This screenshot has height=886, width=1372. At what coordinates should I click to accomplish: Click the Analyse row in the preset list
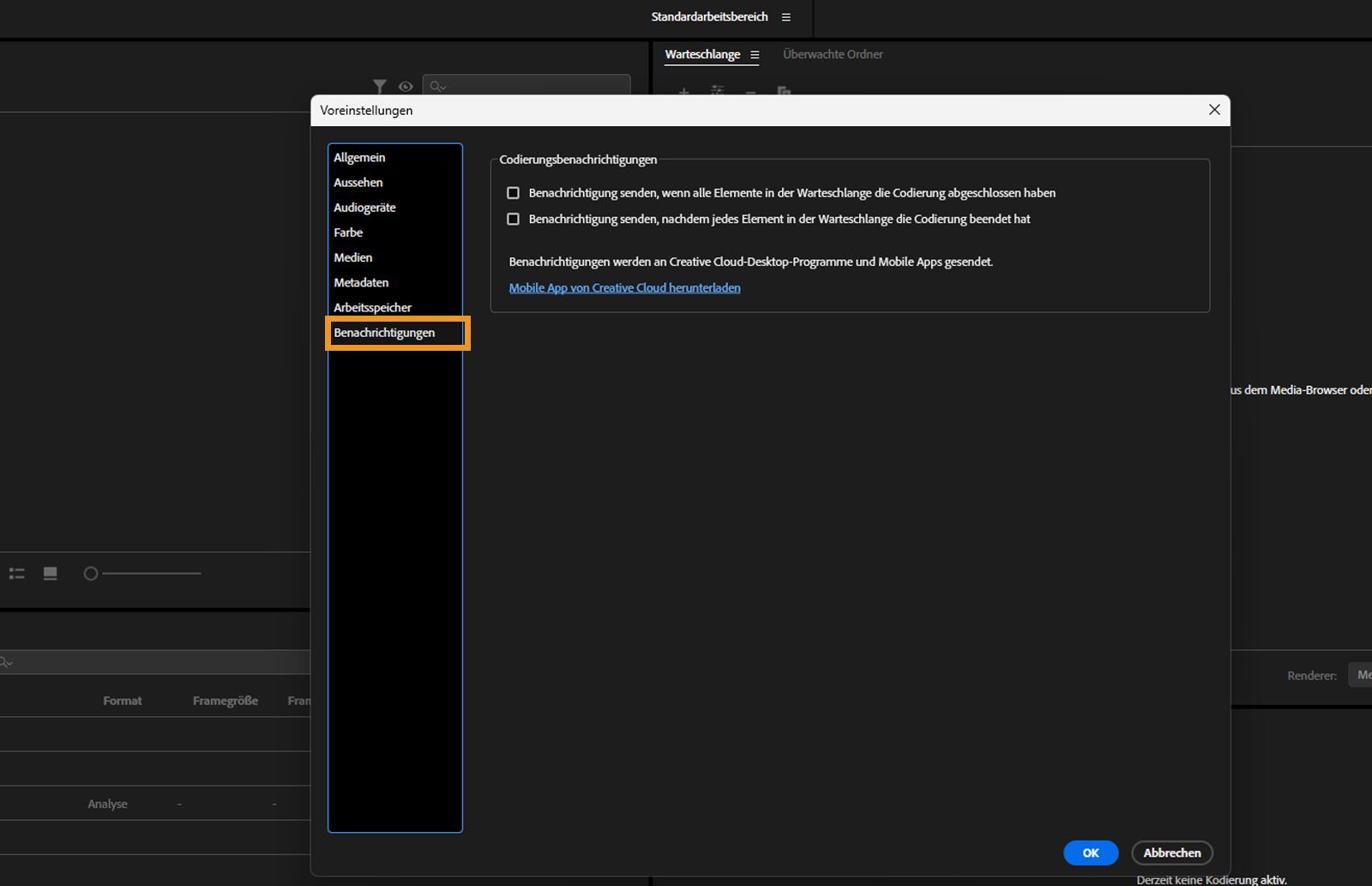point(155,804)
